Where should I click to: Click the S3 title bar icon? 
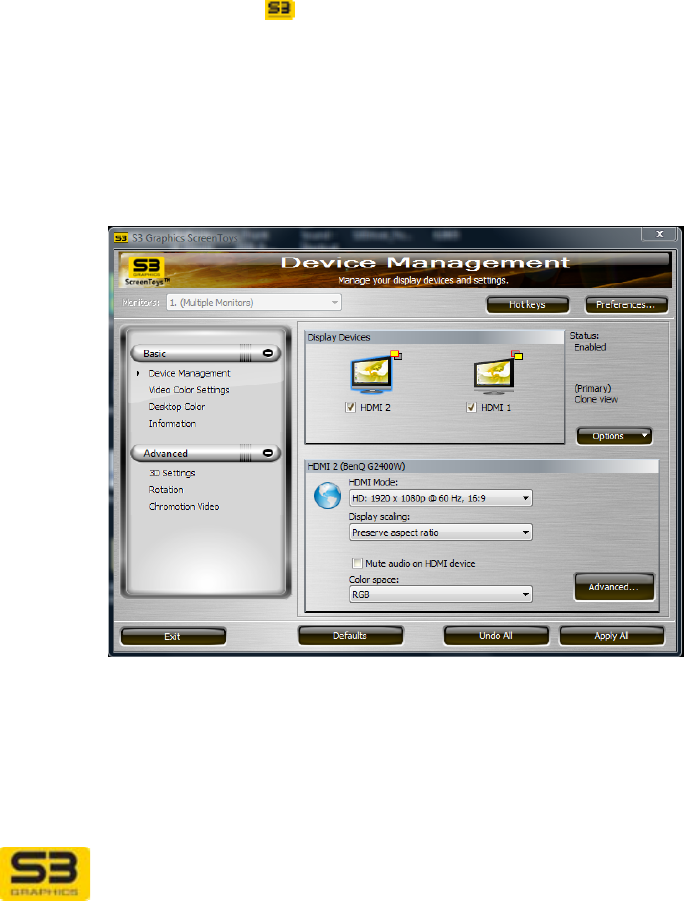[x=121, y=238]
